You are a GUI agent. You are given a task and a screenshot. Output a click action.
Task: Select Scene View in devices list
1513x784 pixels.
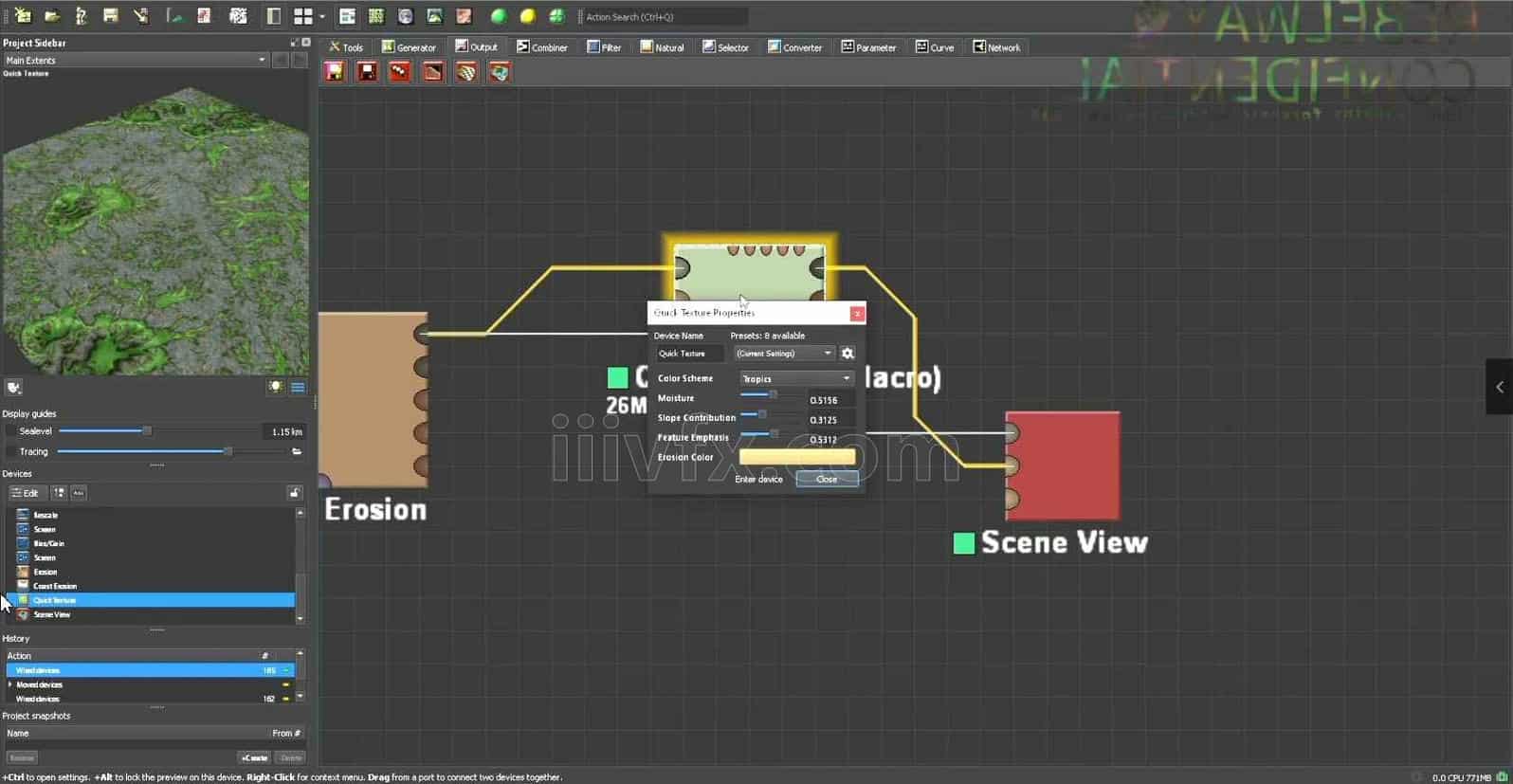click(x=152, y=614)
